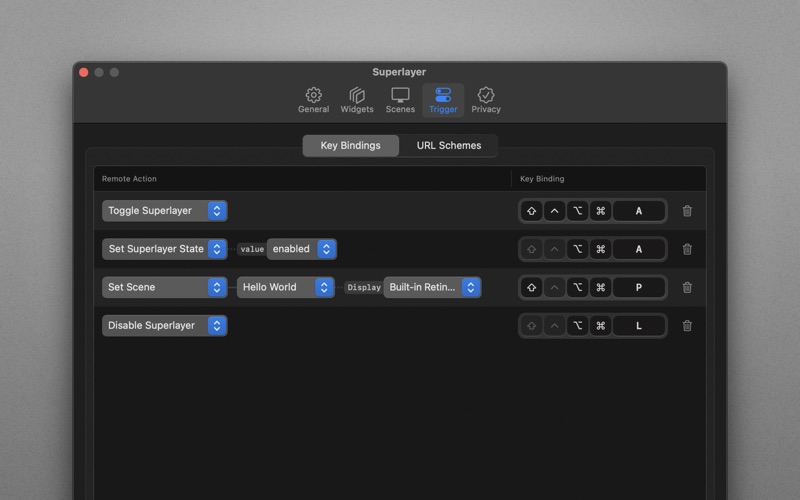Delete the Disable Superlayer key binding
Image resolution: width=800 pixels, height=500 pixels.
click(687, 325)
